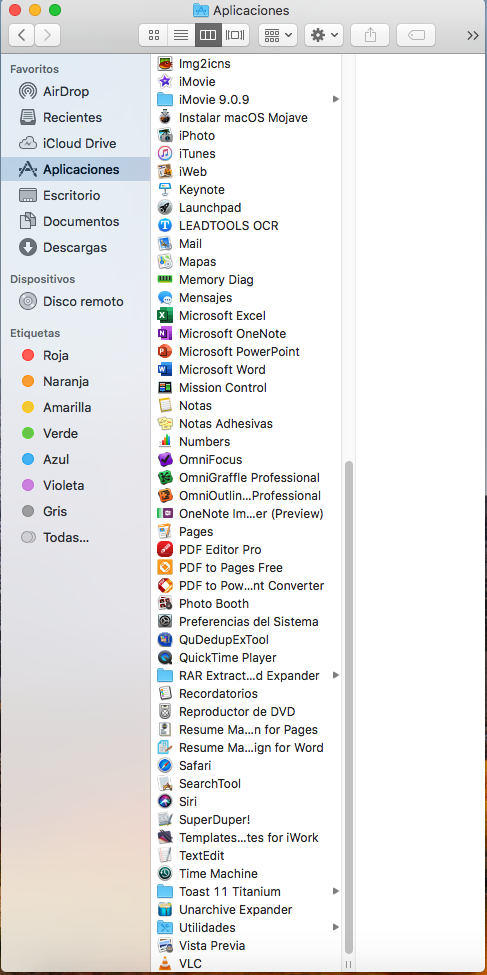This screenshot has height=975, width=487.
Task: Click the Microsoft Excel icon
Action: [x=165, y=316]
